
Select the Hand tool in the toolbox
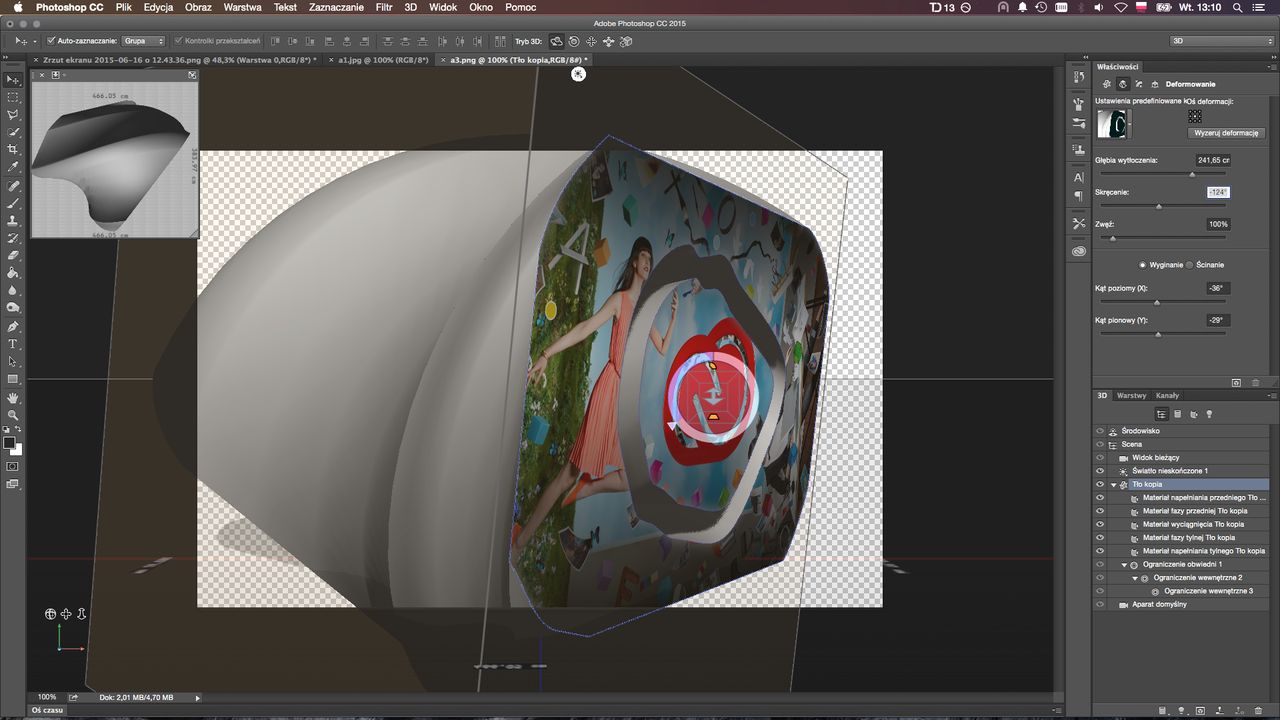point(13,397)
